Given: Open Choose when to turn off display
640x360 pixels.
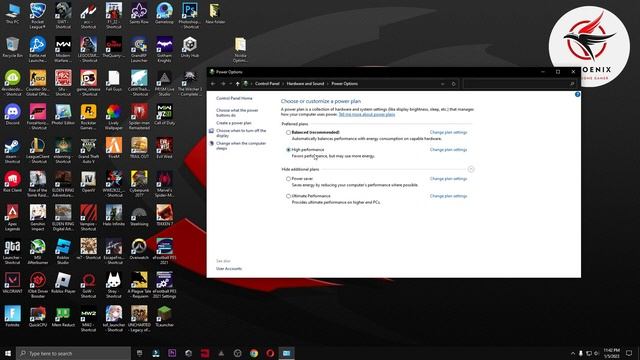Looking at the screenshot, I should (x=241, y=133).
